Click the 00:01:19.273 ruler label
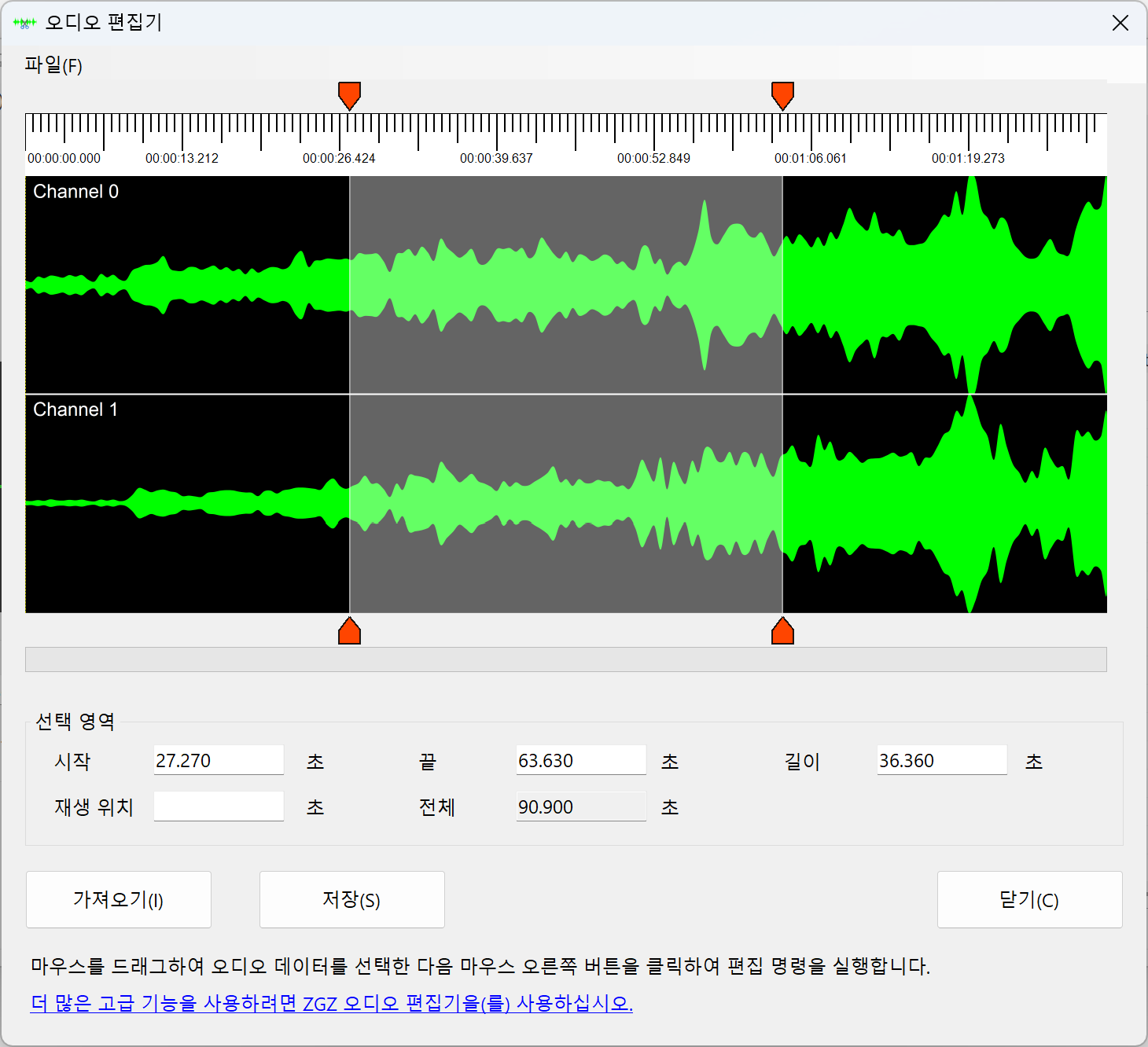This screenshot has height=1047, width=1148. 968,158
